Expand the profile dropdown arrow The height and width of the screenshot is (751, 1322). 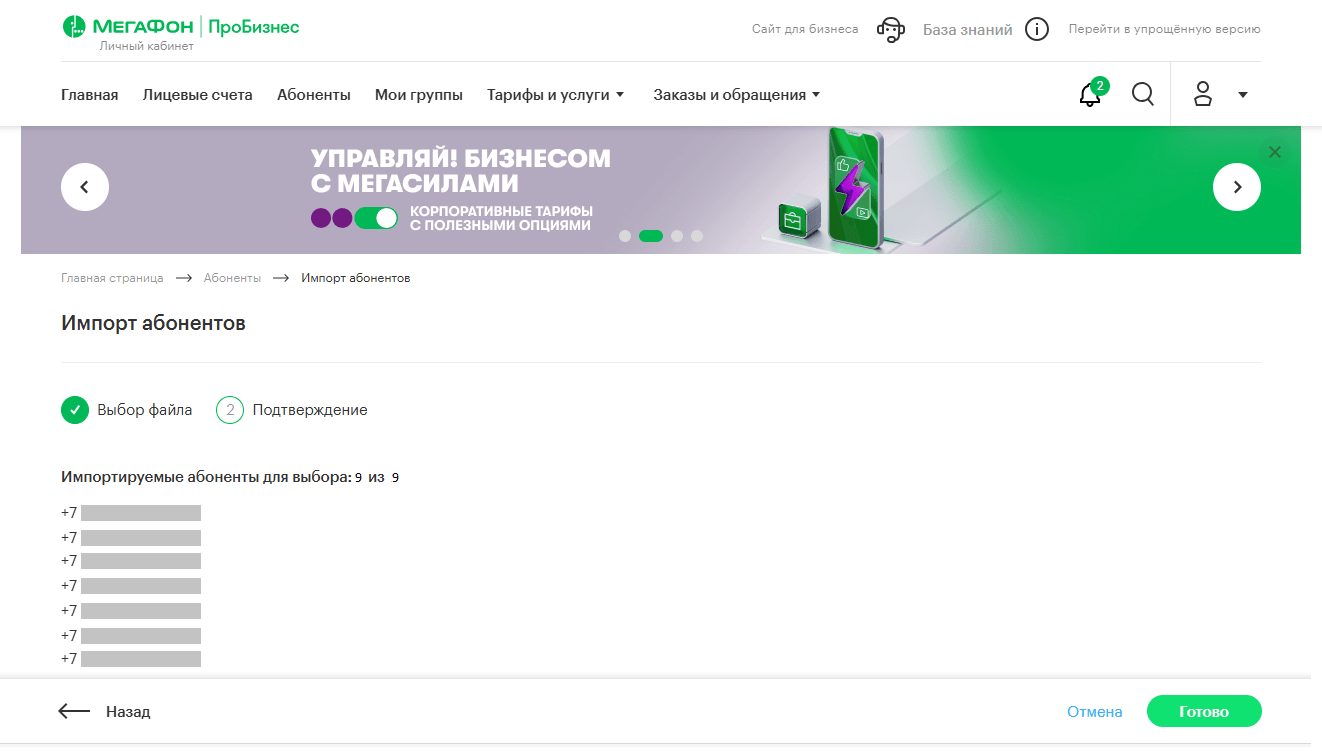coord(1243,95)
